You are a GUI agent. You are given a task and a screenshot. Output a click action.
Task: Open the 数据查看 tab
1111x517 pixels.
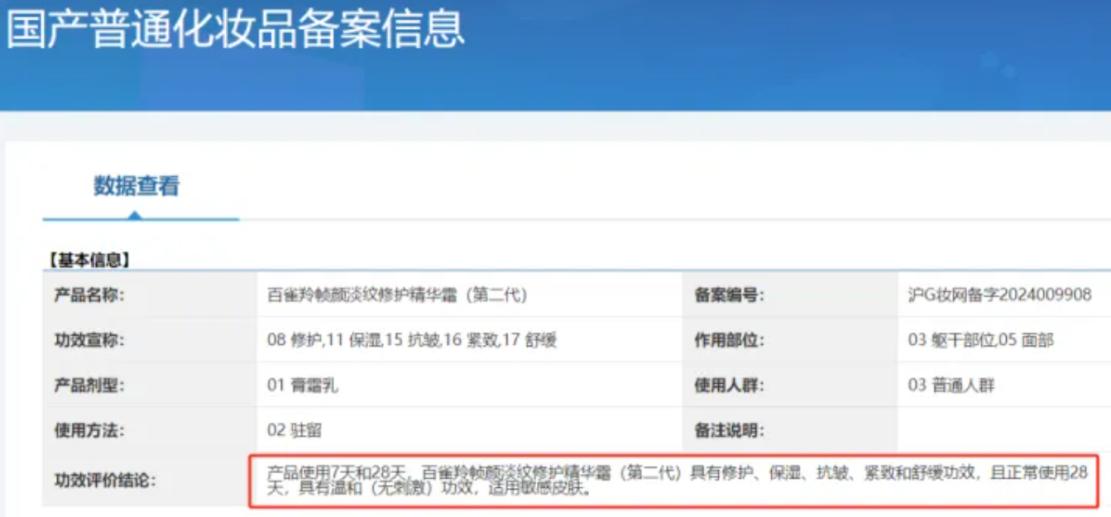coord(137,186)
